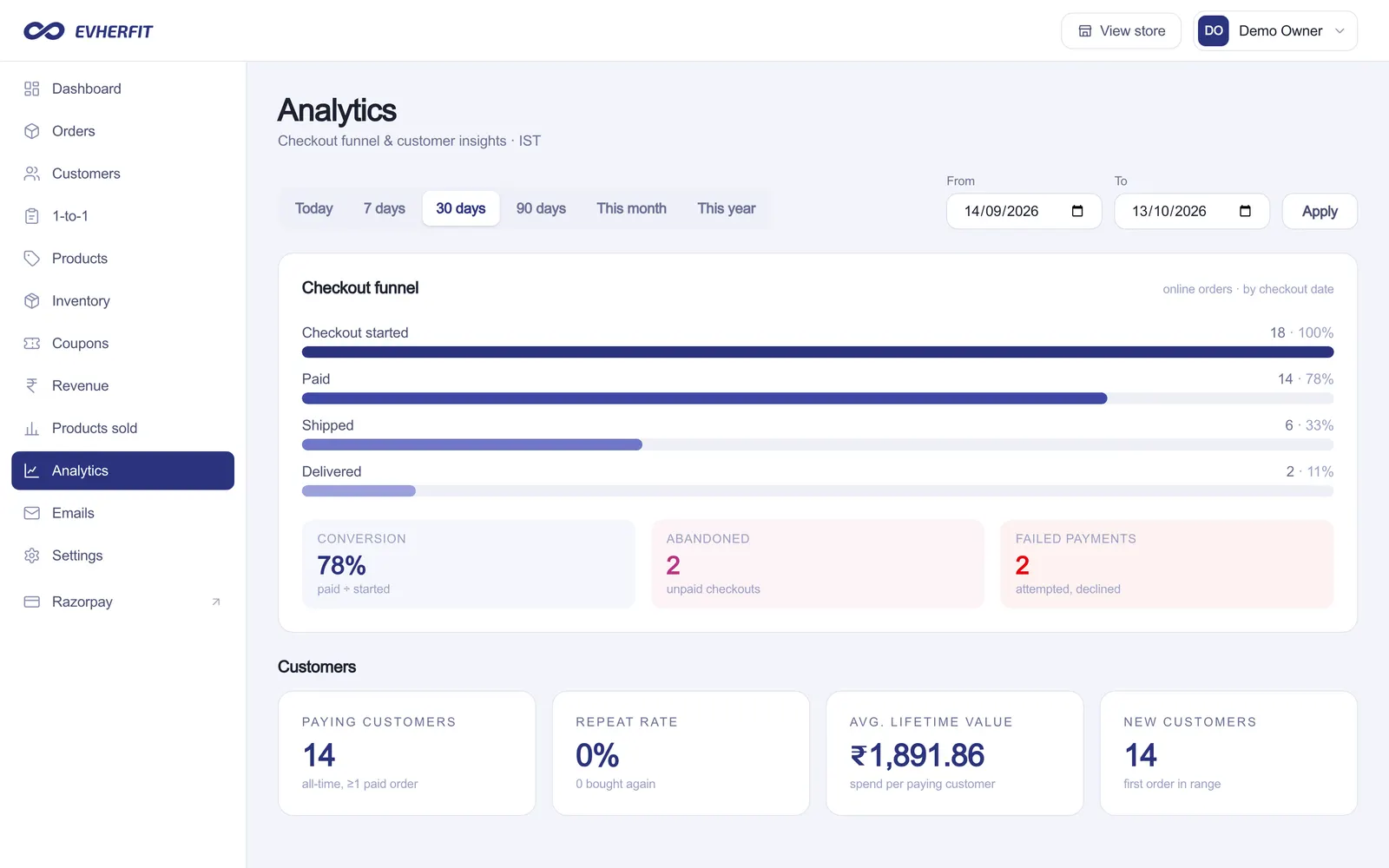Open the Emails page
This screenshot has width=1389, height=868.
pos(122,513)
